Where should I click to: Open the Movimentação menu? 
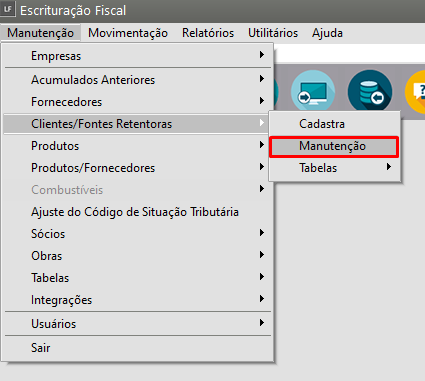click(128, 33)
